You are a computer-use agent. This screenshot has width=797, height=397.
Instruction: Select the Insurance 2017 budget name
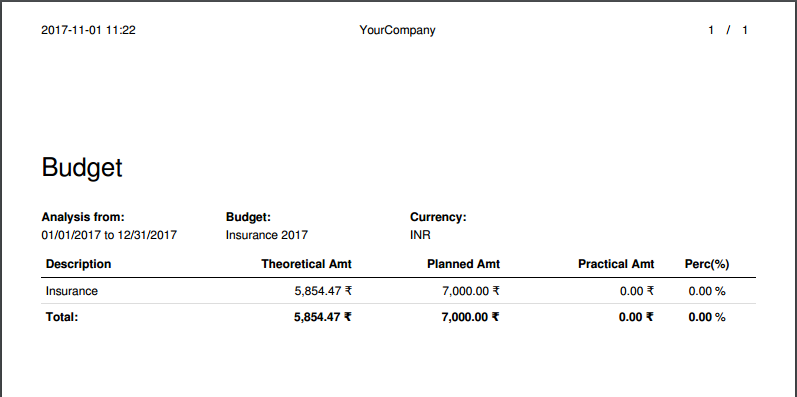[267, 235]
